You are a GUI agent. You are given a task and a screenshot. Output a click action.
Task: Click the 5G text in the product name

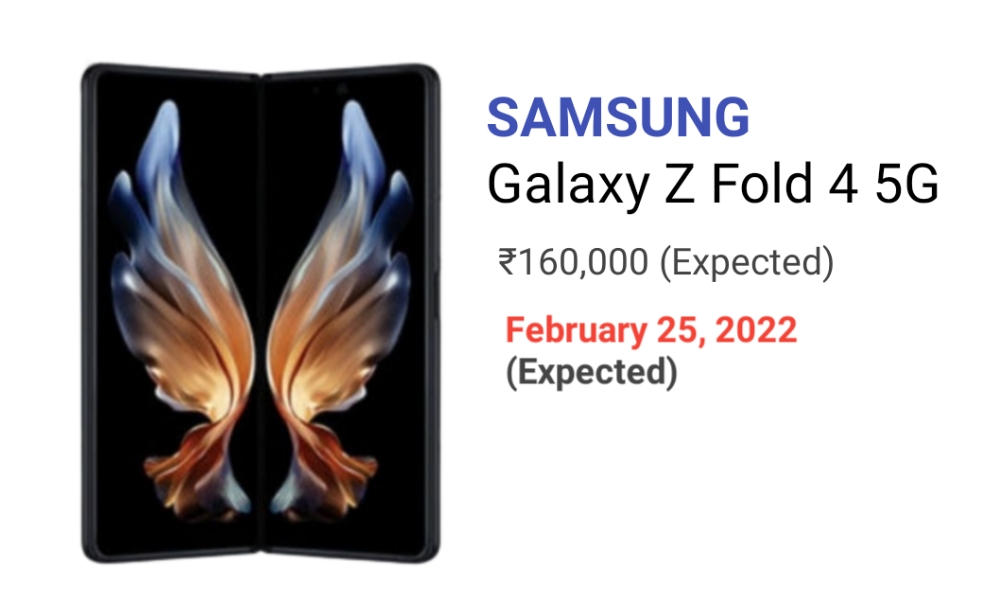click(907, 184)
